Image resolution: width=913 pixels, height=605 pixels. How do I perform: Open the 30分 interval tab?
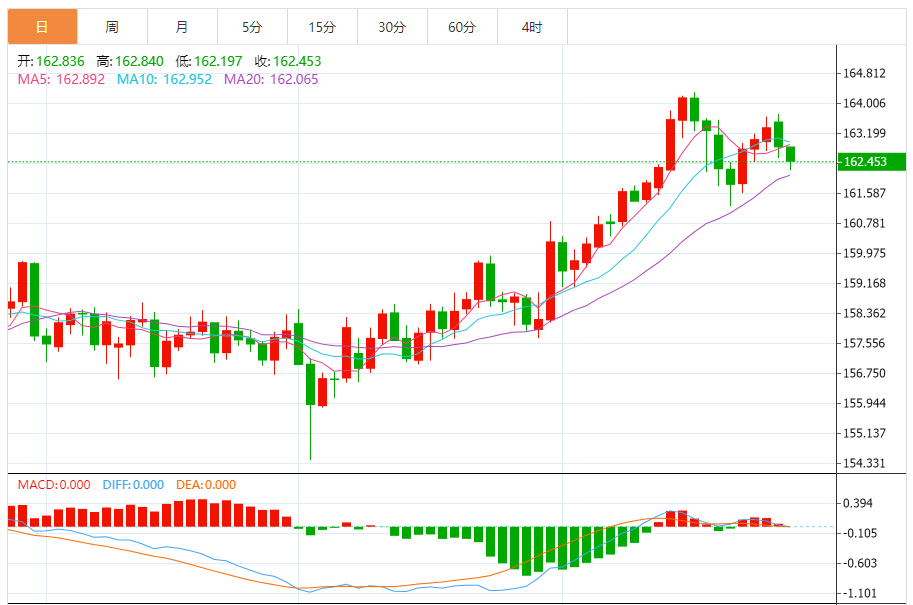pos(392,27)
